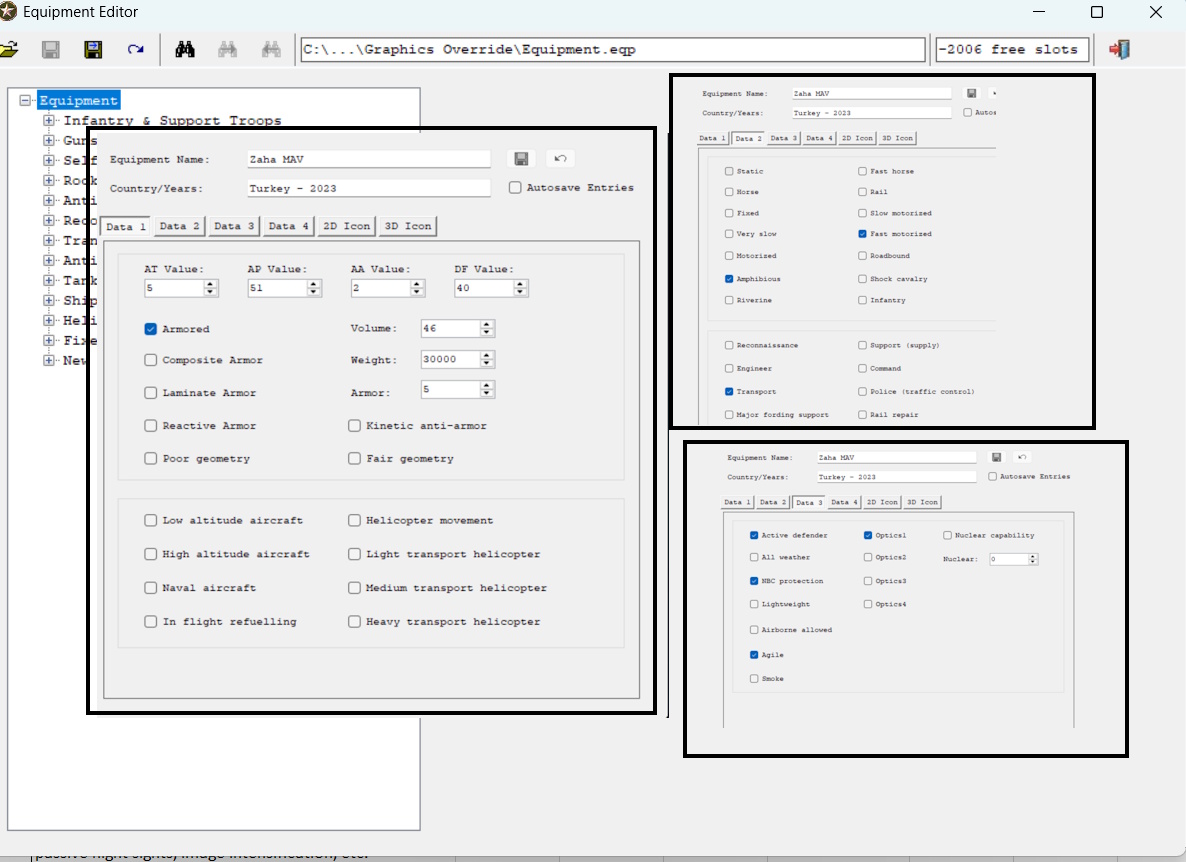Expand the tree node beginning with 'New'
This screenshot has width=1186, height=862.
[x=48, y=360]
